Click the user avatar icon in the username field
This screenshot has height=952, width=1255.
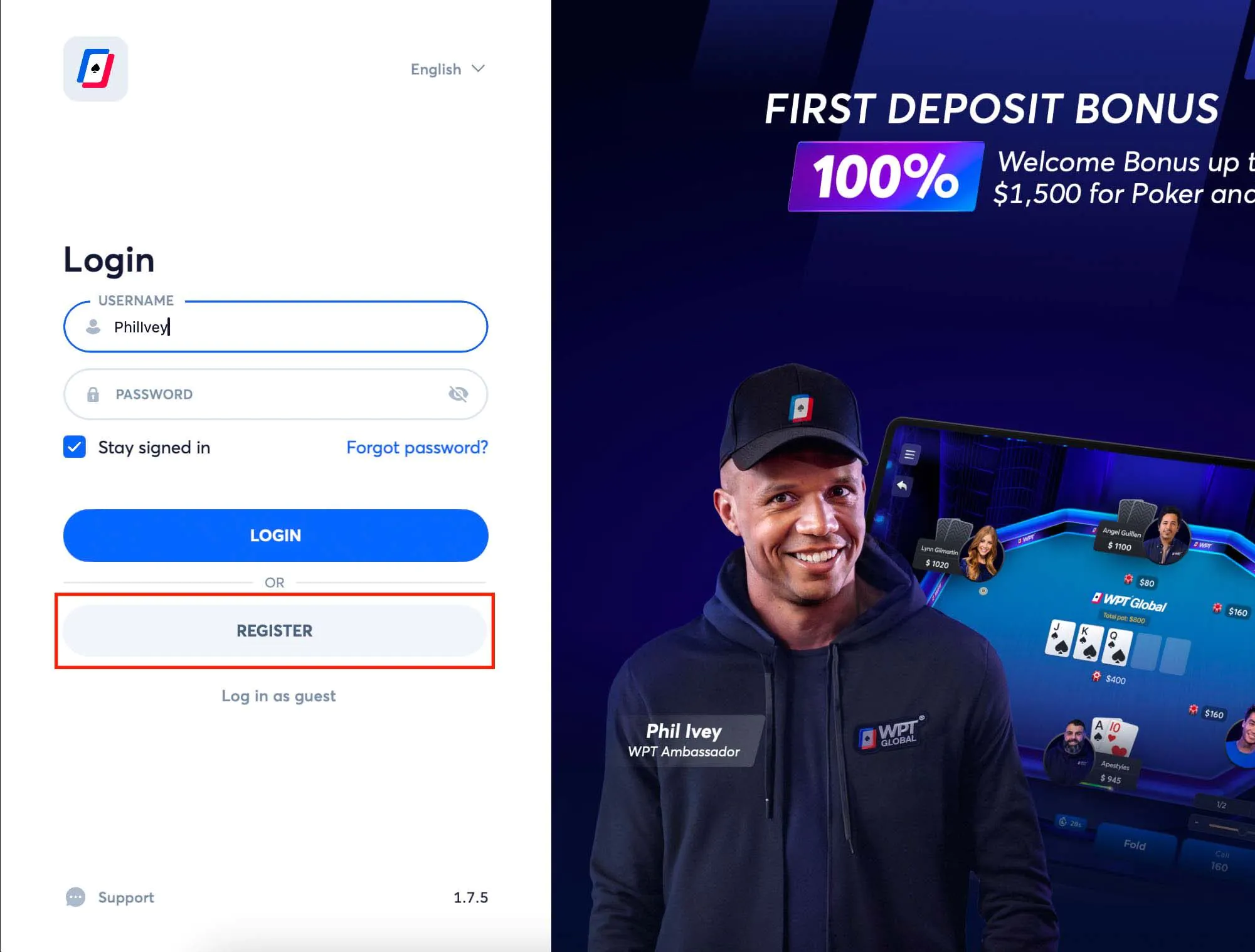[93, 326]
